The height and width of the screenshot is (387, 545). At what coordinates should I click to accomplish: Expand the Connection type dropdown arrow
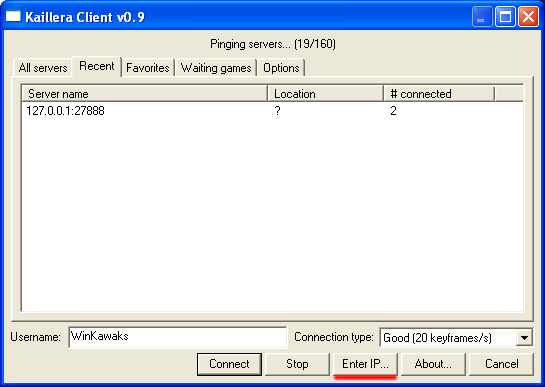(524, 337)
